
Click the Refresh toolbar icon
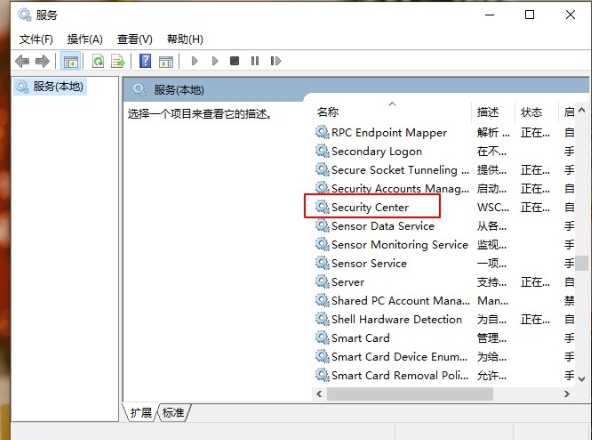[x=98, y=61]
